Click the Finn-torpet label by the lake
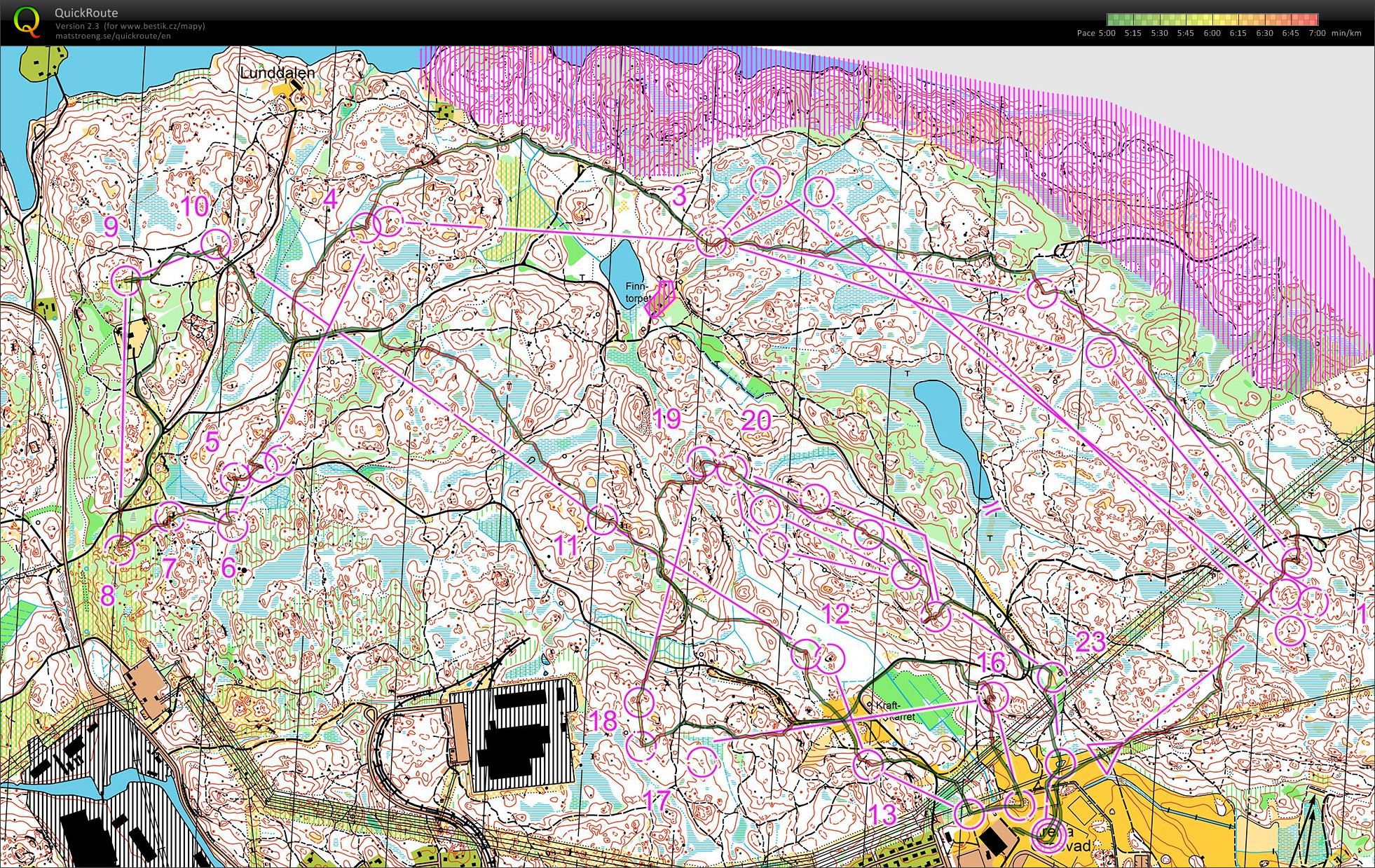 pyautogui.click(x=639, y=291)
